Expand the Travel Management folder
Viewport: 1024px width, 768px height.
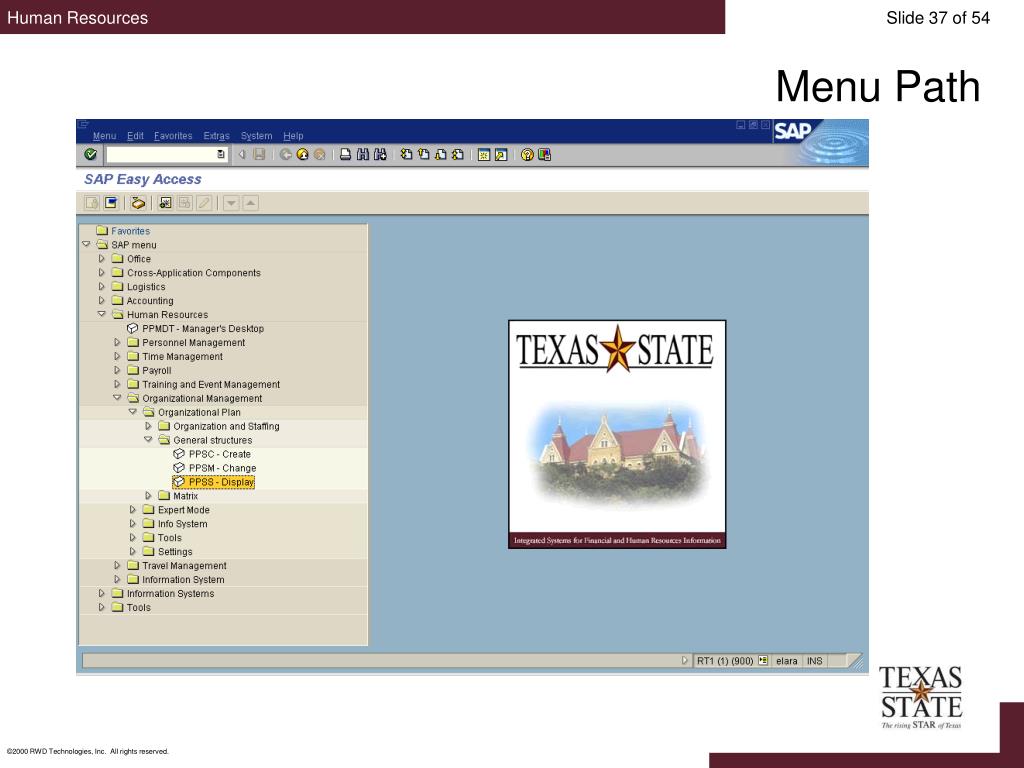coord(117,566)
